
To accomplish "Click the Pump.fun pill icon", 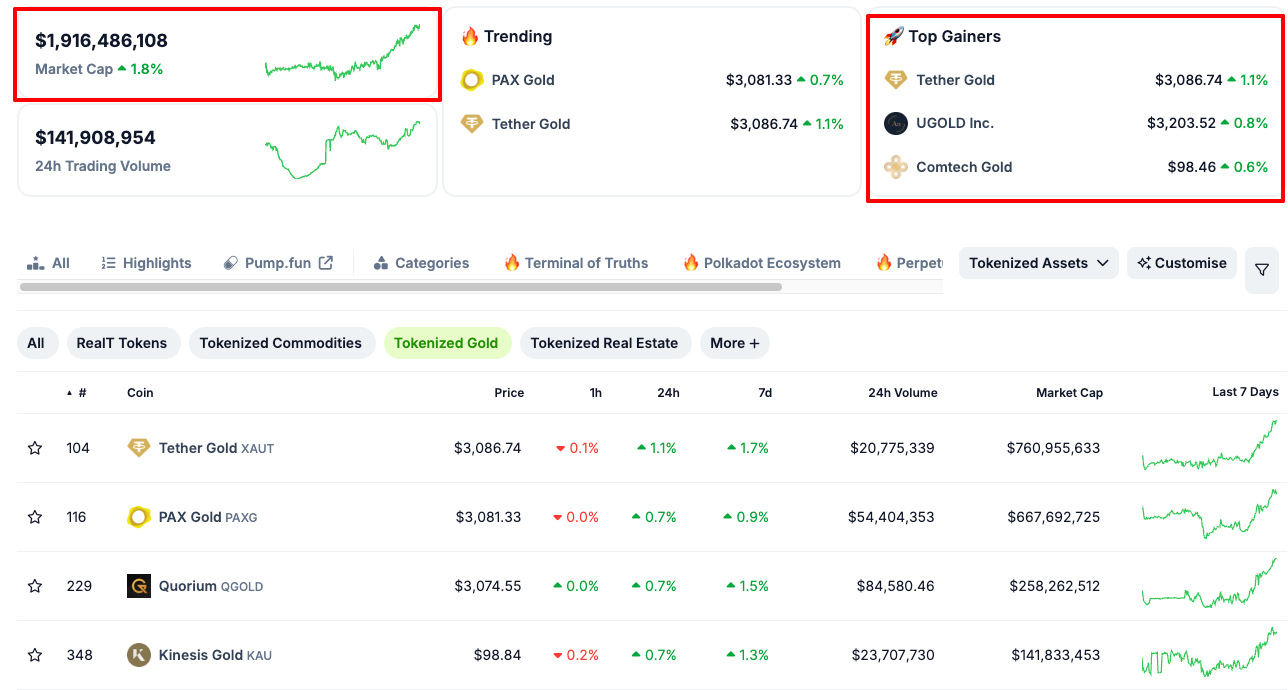I will (x=230, y=263).
